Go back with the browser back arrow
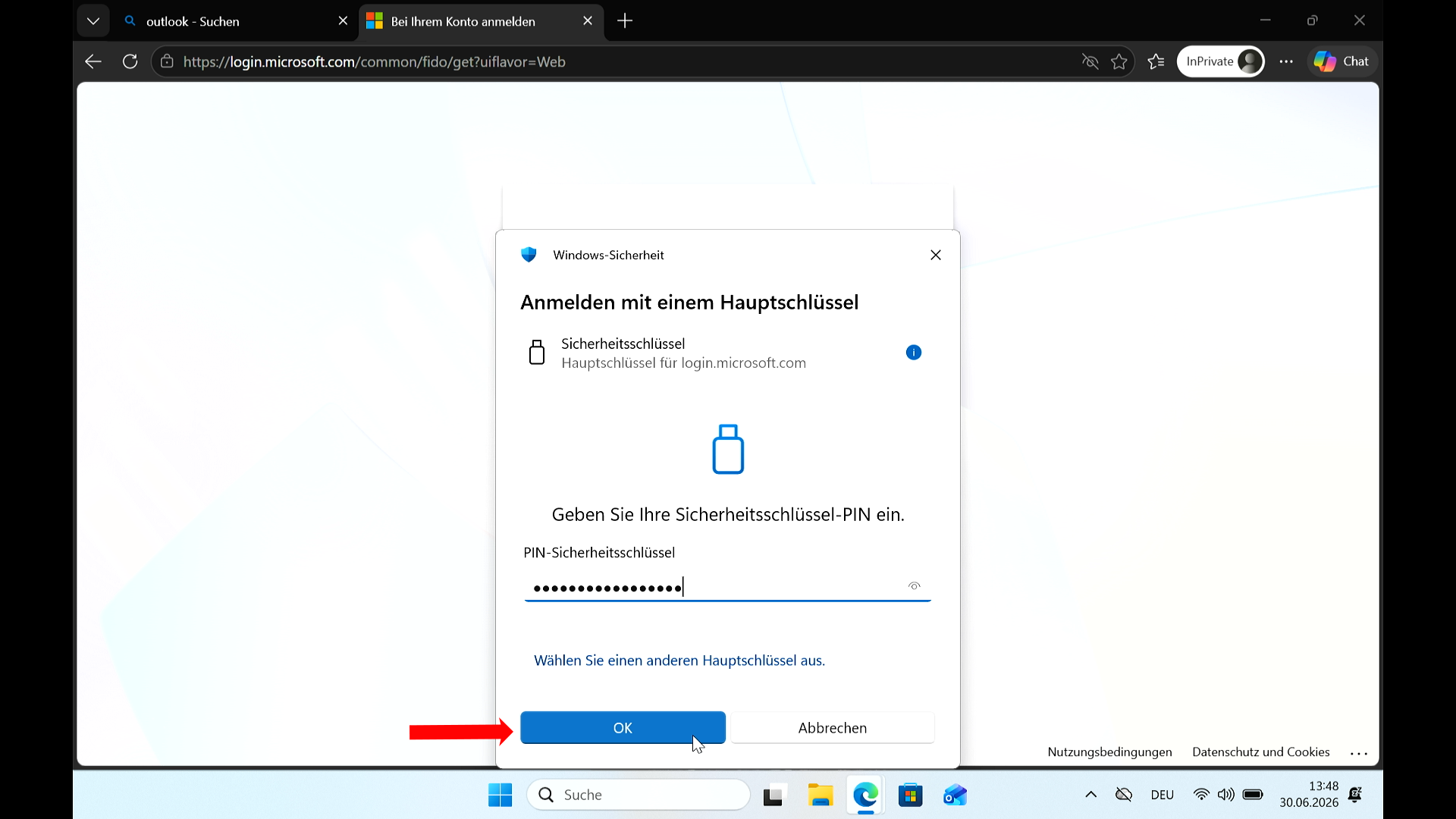Image resolution: width=1456 pixels, height=819 pixels. (x=93, y=61)
